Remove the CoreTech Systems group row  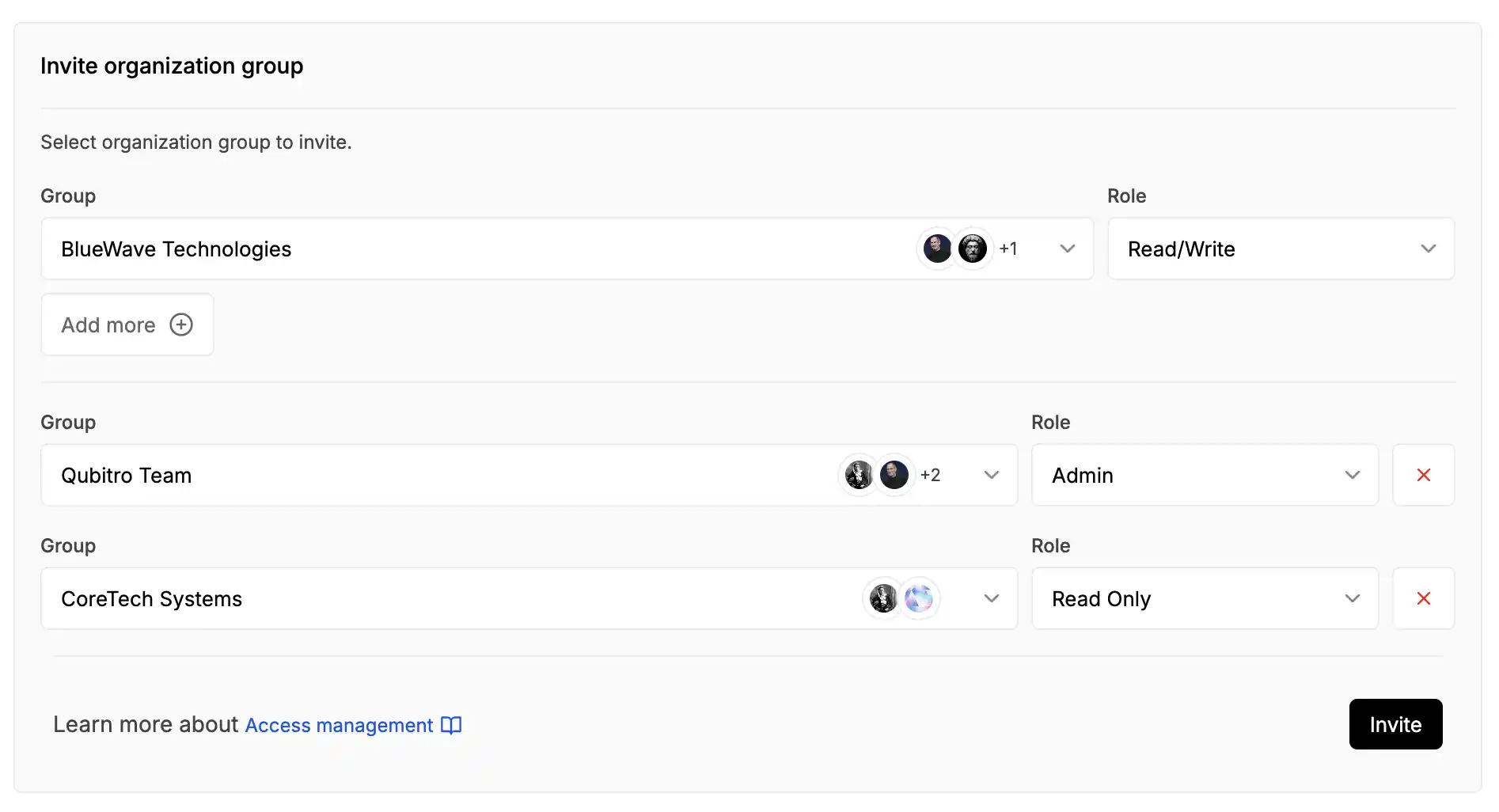coord(1423,598)
